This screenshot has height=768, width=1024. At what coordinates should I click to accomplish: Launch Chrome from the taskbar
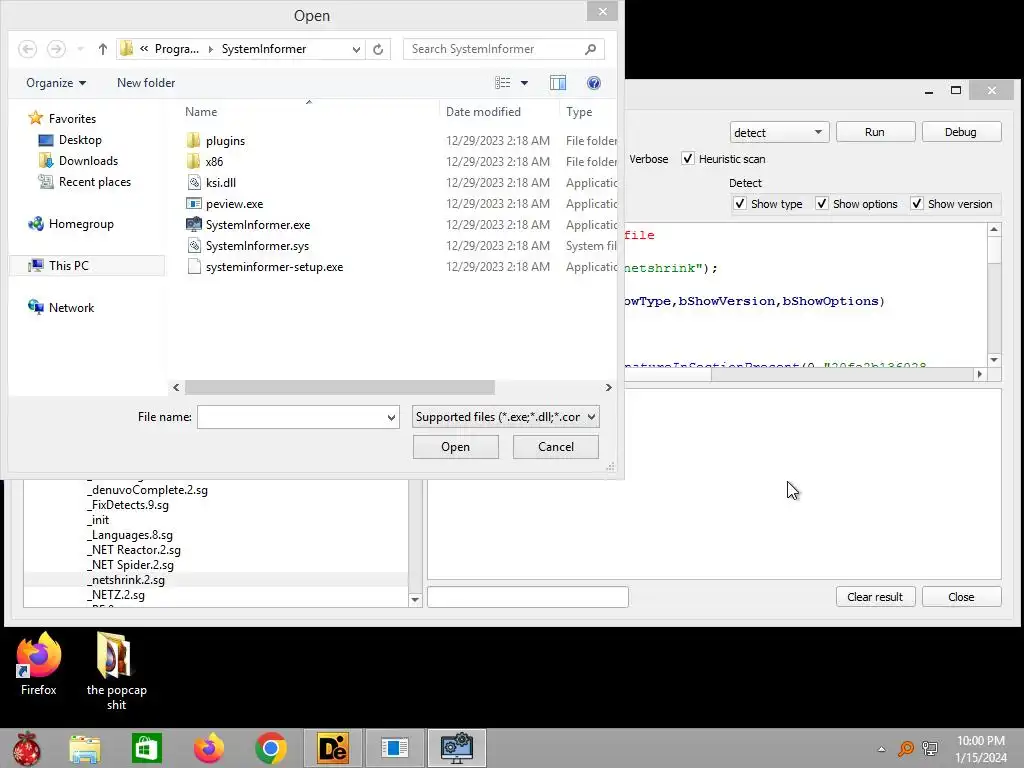(x=271, y=748)
